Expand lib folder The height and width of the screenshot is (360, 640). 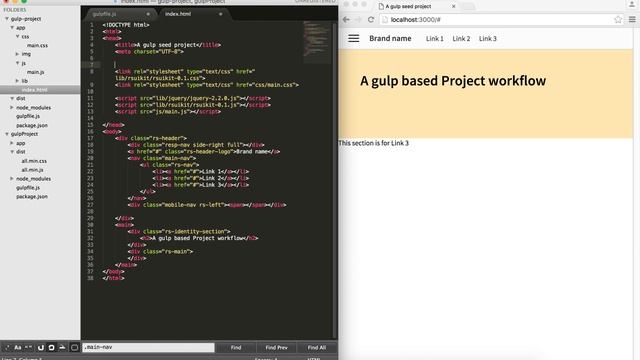pos(17,81)
